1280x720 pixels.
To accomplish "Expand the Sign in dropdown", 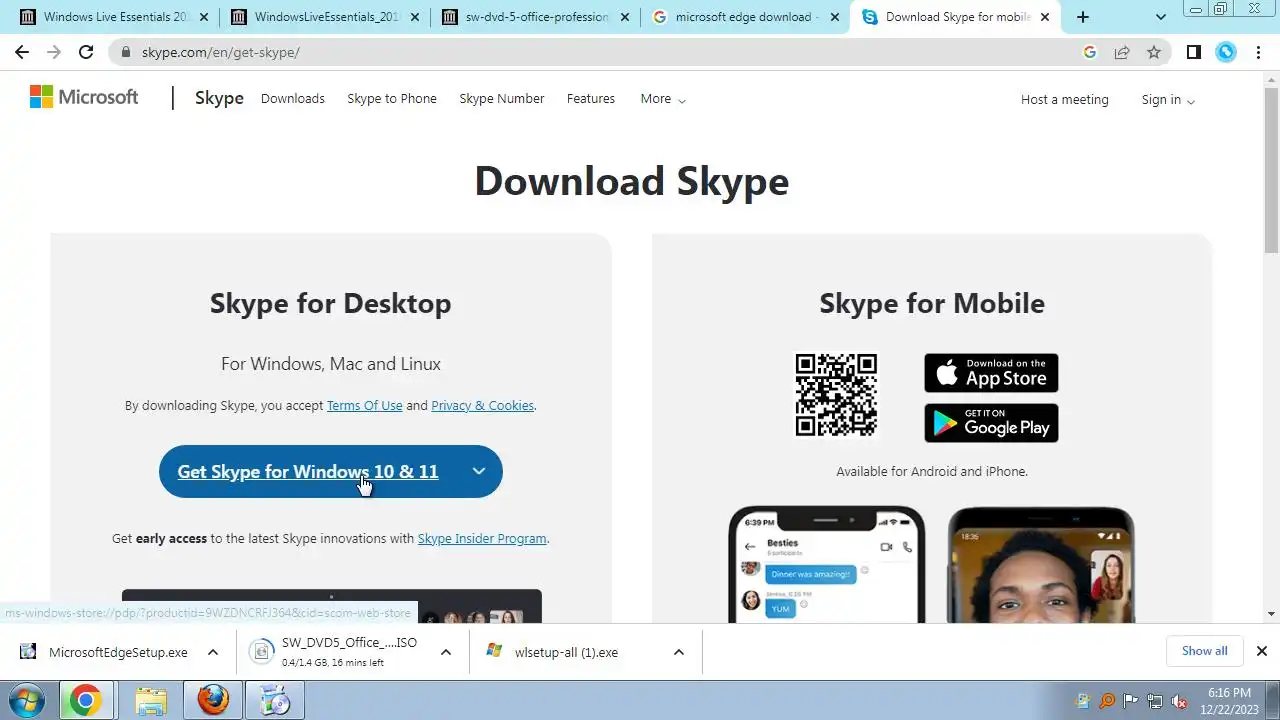I will coord(1168,100).
